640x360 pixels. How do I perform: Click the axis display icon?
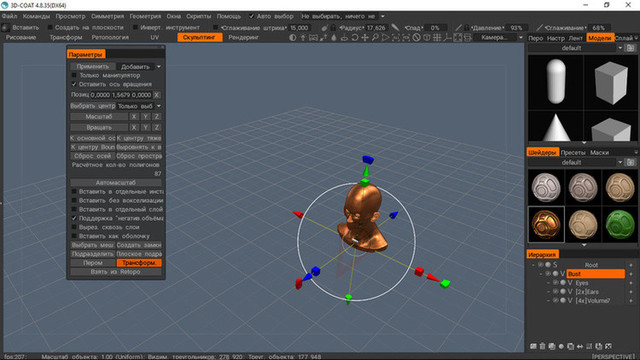pos(447,38)
